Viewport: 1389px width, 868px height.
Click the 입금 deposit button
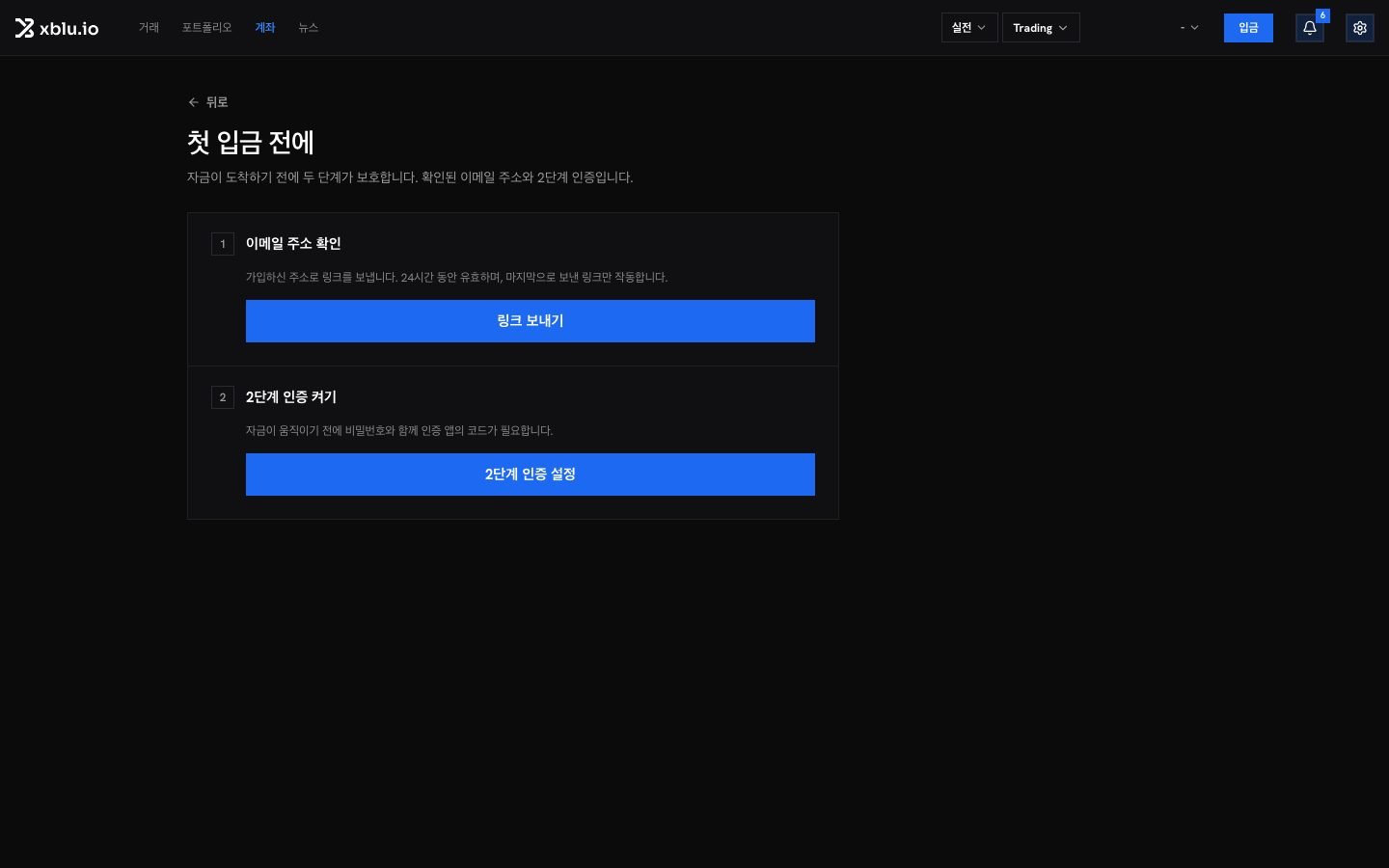(1248, 28)
